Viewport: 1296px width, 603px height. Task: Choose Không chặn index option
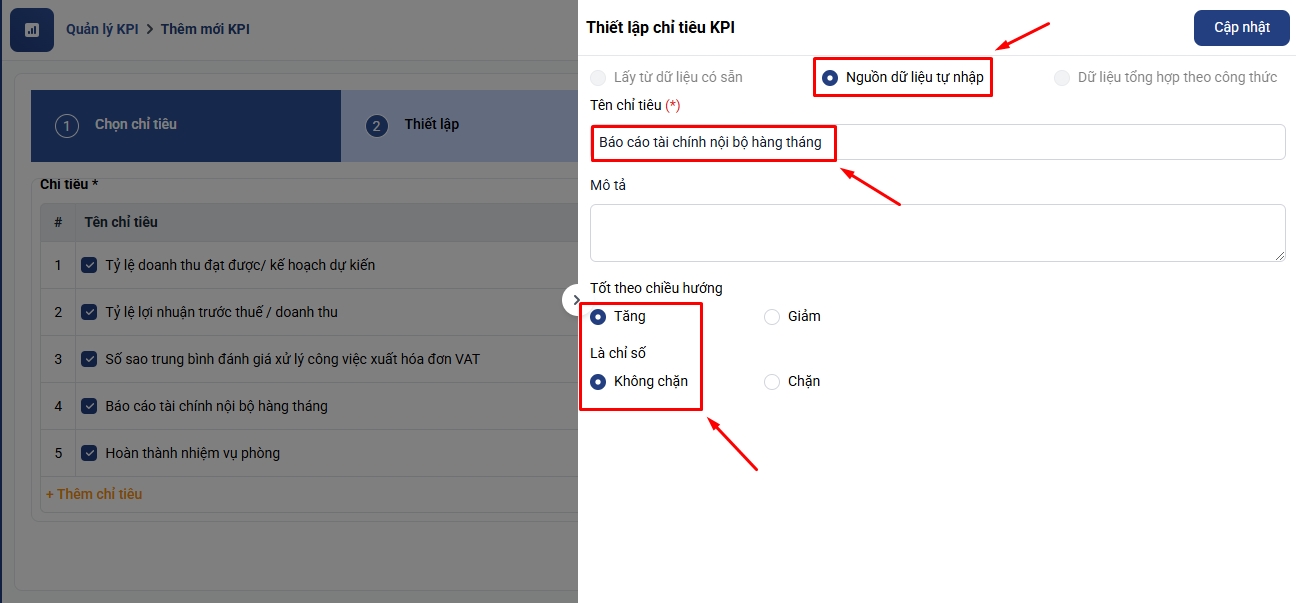(x=598, y=382)
